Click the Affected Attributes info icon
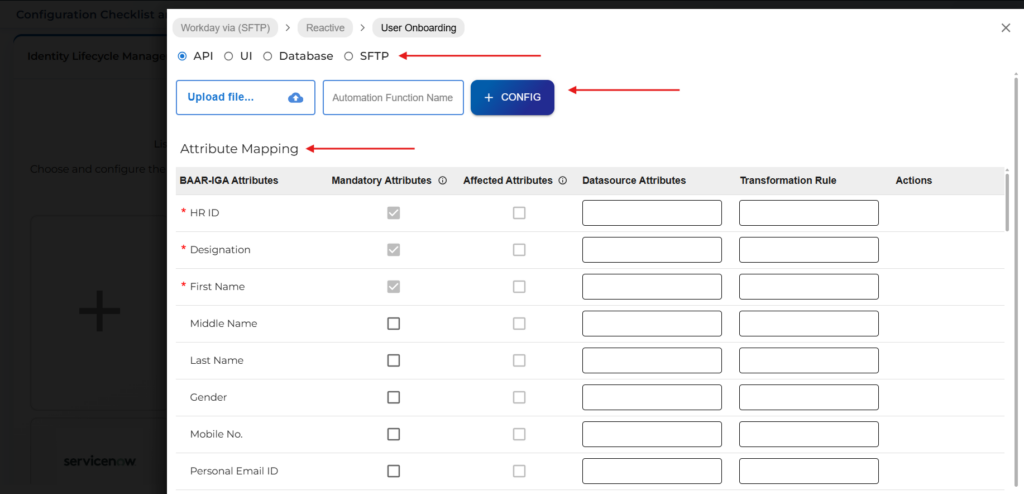Image resolution: width=1024 pixels, height=494 pixels. point(563,181)
